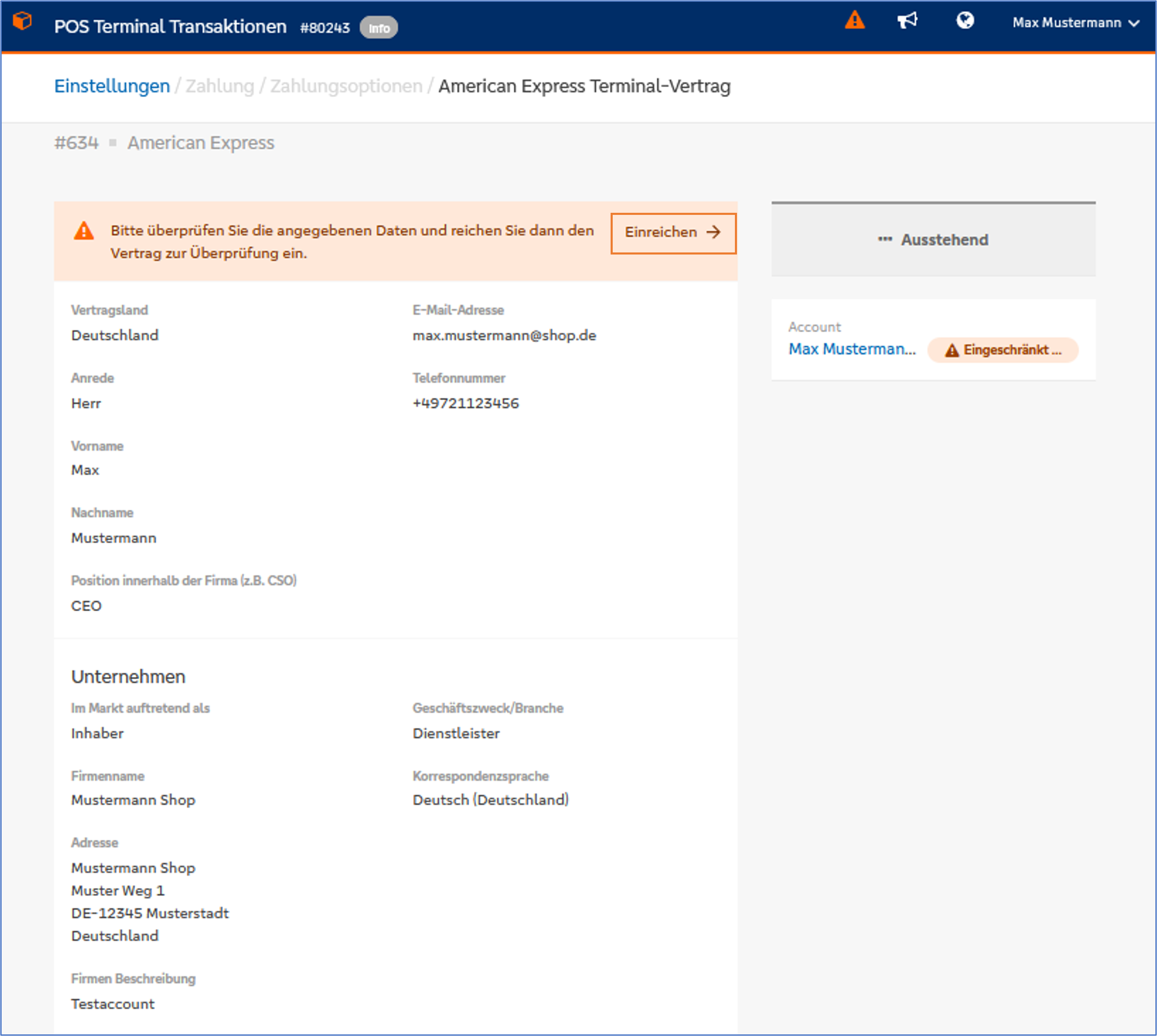Viewport: 1157px width, 1036px height.
Task: Click the Info badge next to #80243
Action: tap(378, 28)
